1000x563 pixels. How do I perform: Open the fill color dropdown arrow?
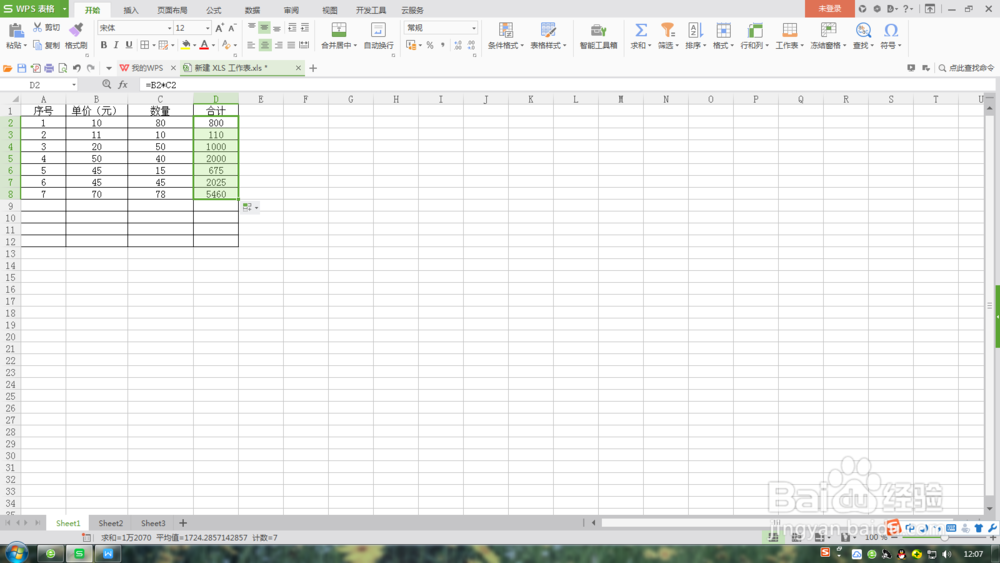(195, 45)
